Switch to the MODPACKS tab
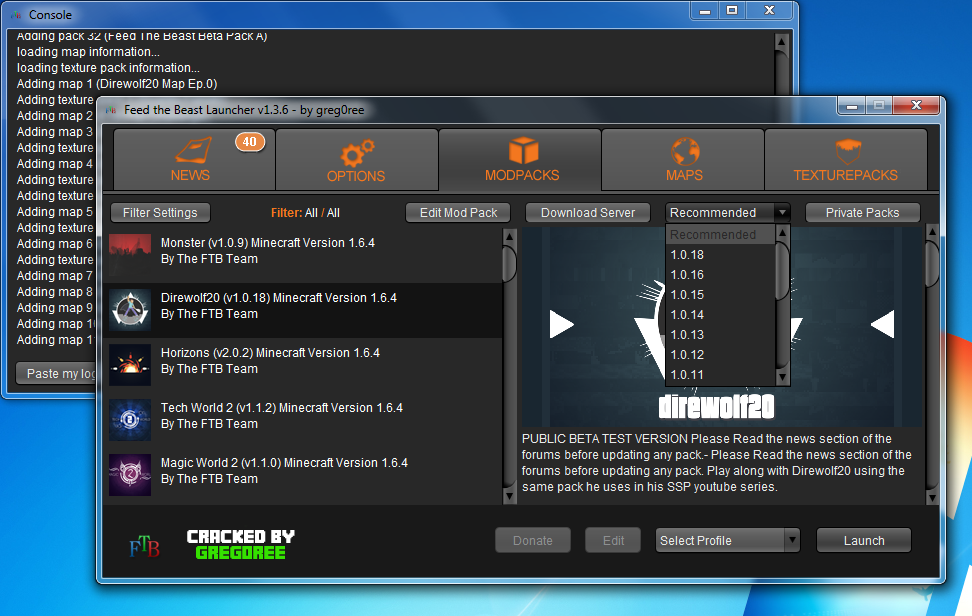The width and height of the screenshot is (972, 616). (519, 159)
